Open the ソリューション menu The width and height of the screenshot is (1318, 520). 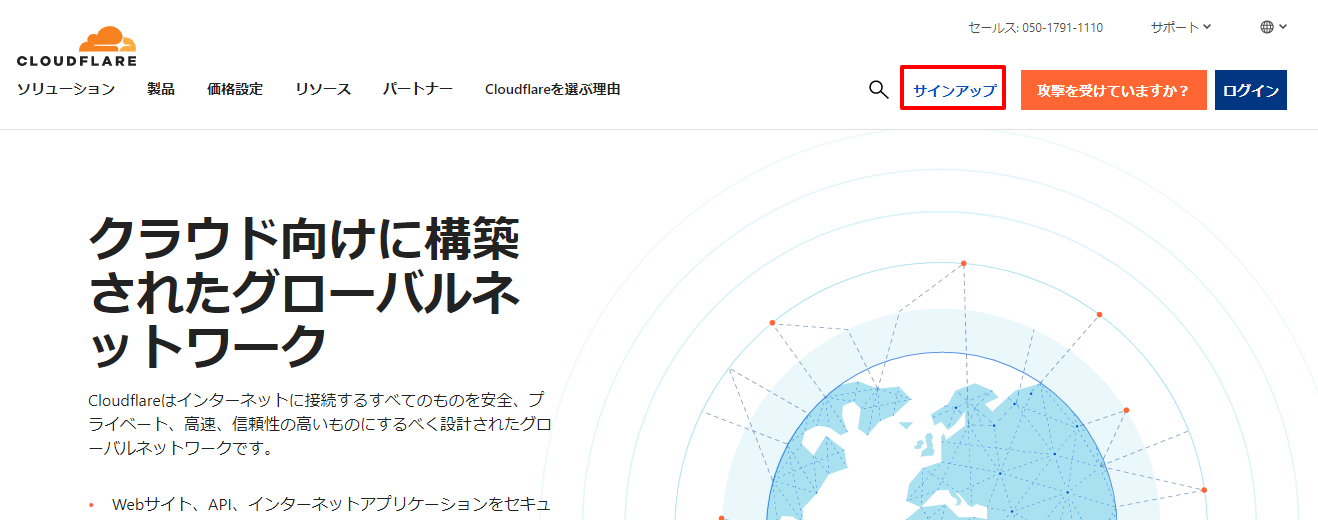point(66,89)
